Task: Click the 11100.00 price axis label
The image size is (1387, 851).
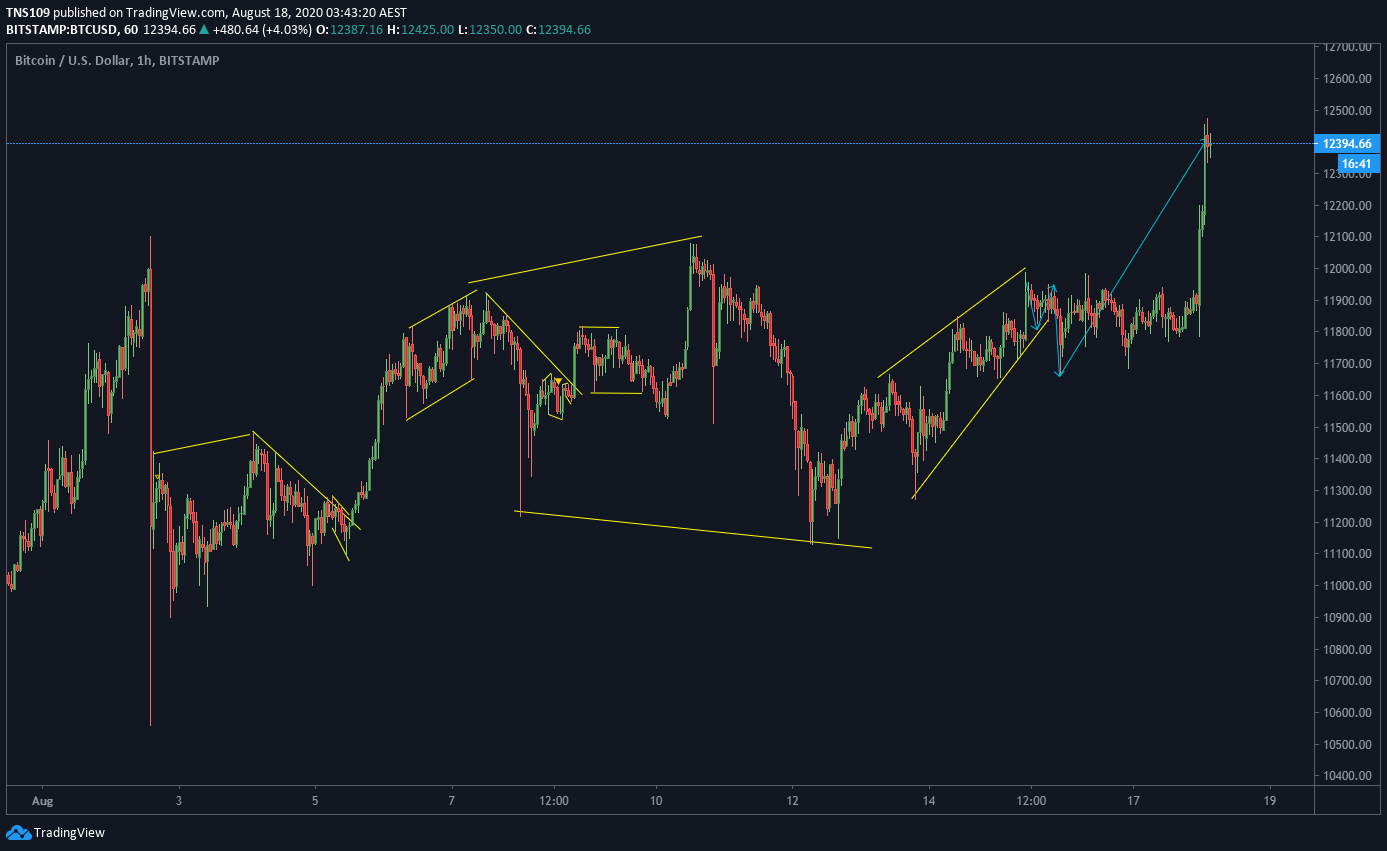Action: click(1349, 554)
